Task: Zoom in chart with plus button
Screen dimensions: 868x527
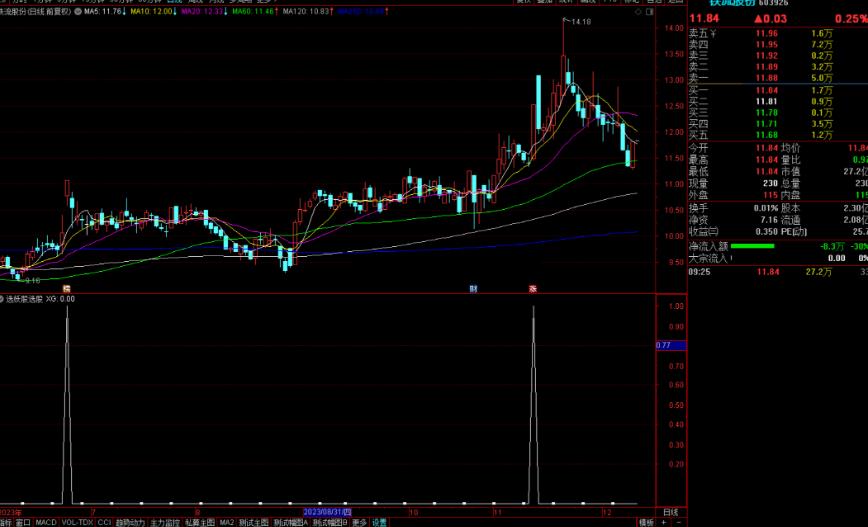Action: [x=664, y=523]
